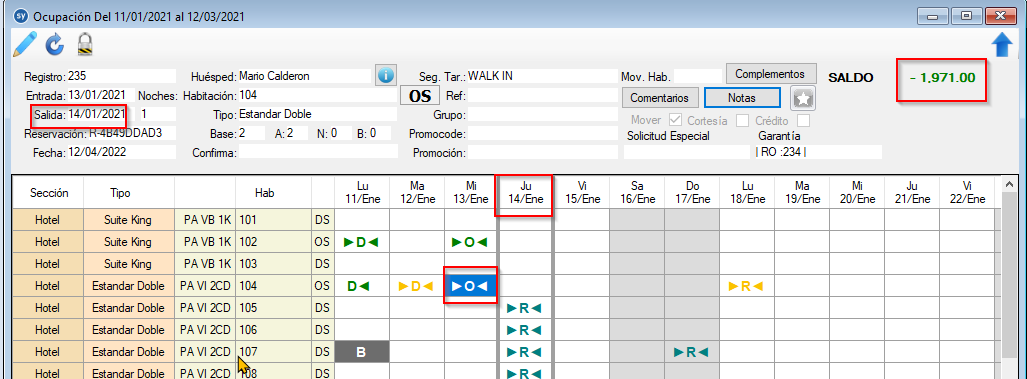Click the Huésped name field

[305, 76]
